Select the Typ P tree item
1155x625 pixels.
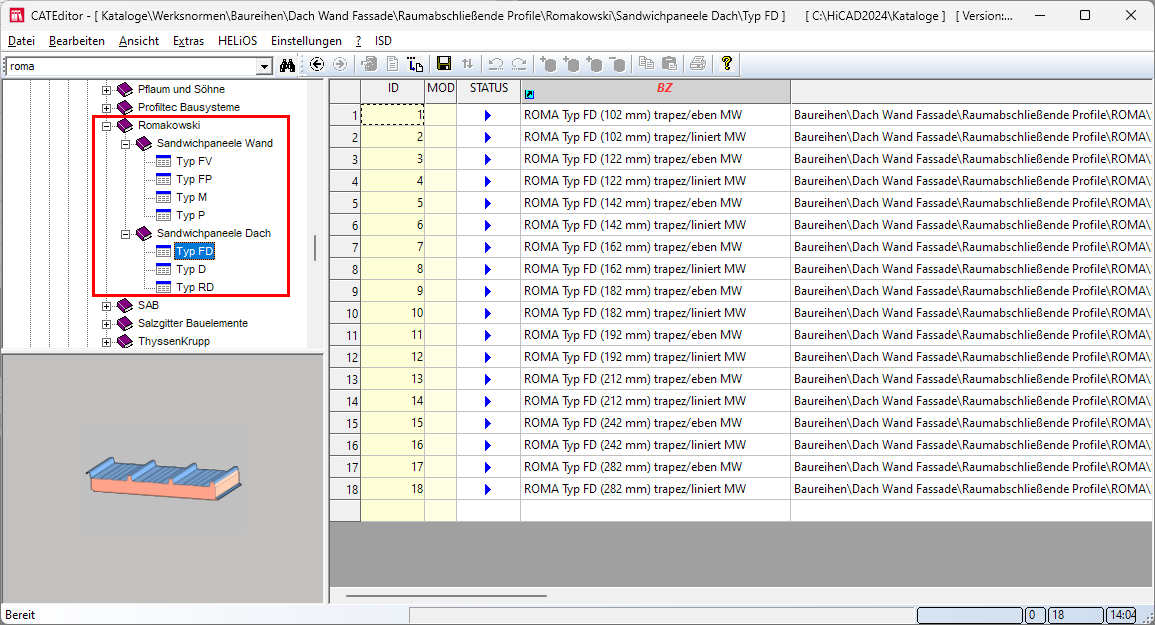point(191,215)
